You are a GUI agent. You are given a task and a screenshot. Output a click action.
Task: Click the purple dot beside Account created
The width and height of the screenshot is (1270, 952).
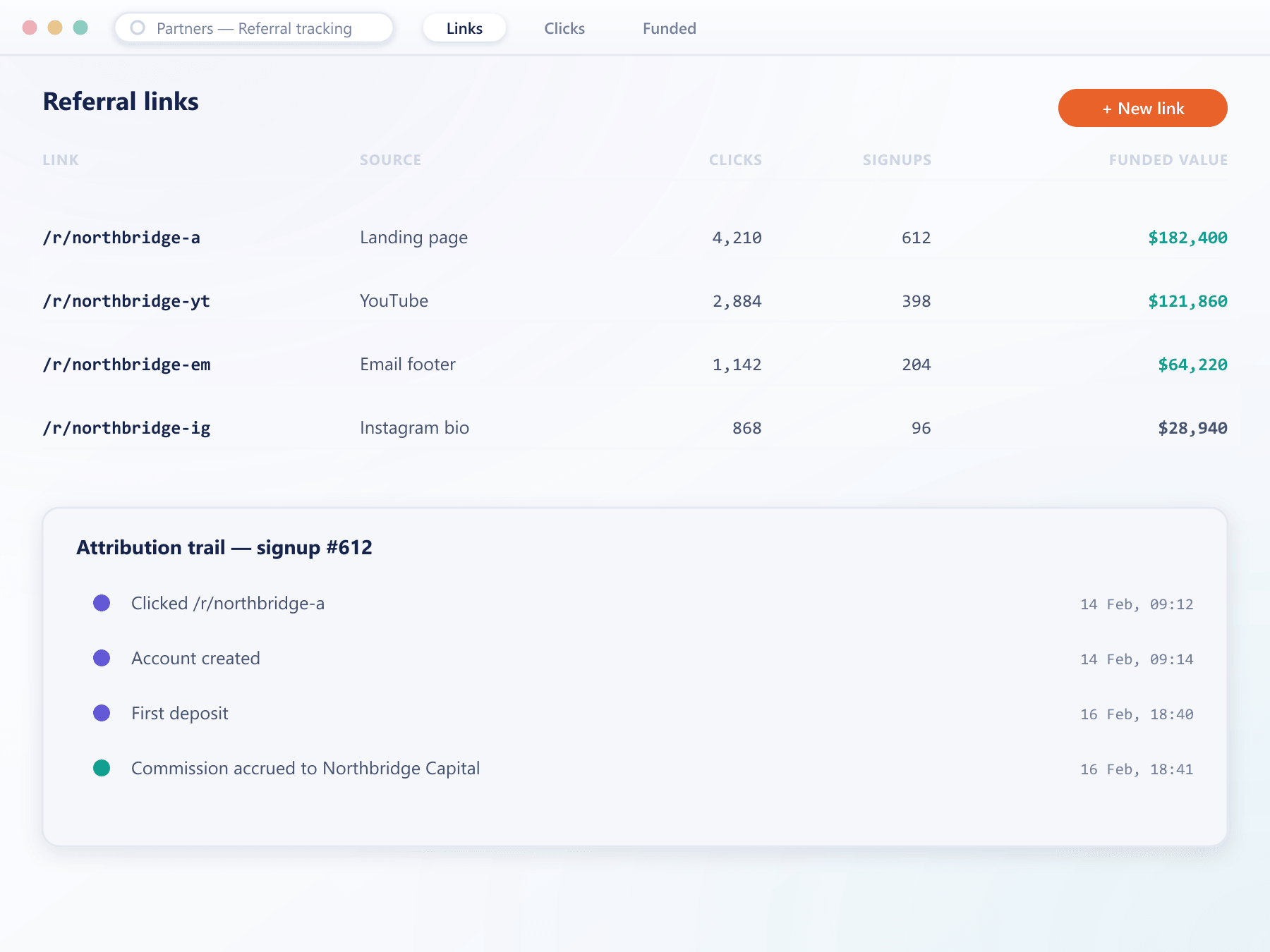(102, 658)
